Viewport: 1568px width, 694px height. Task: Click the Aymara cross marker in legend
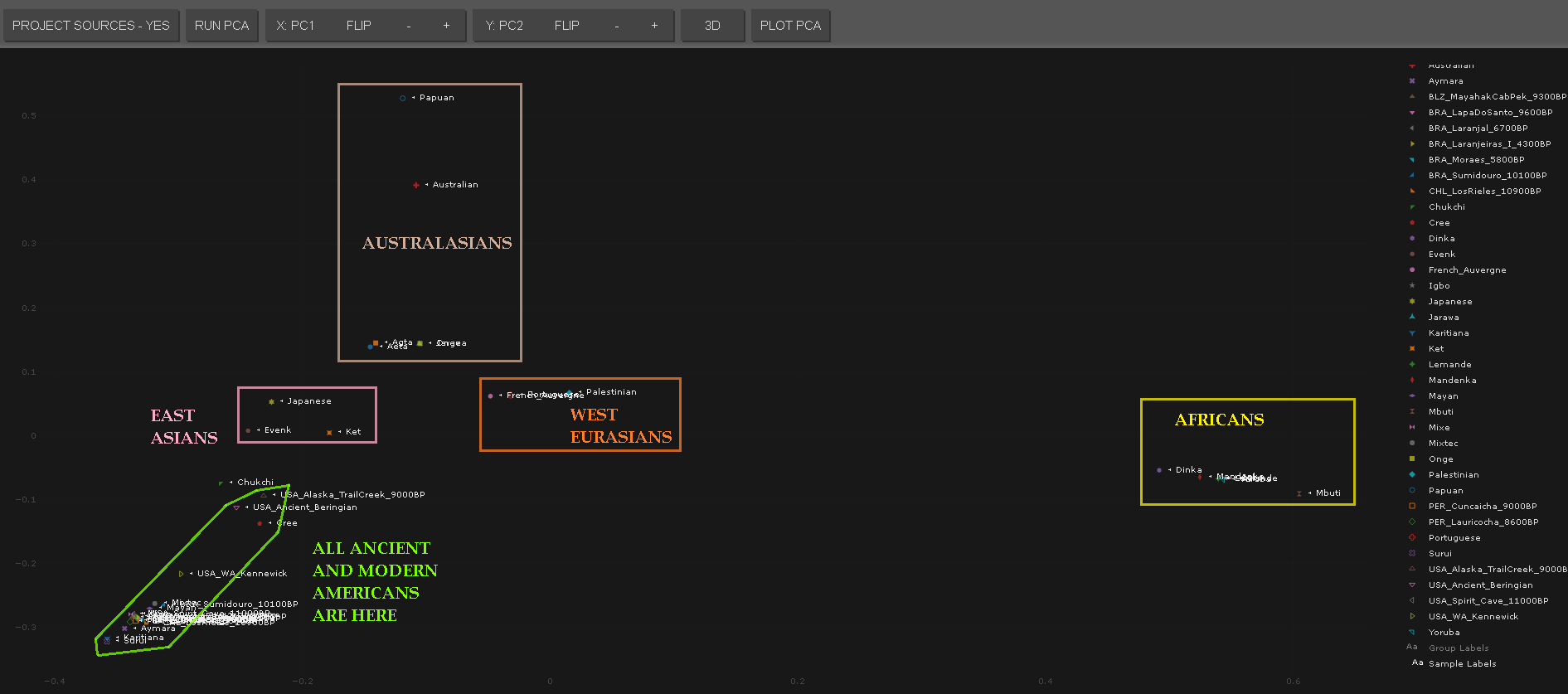1412,81
